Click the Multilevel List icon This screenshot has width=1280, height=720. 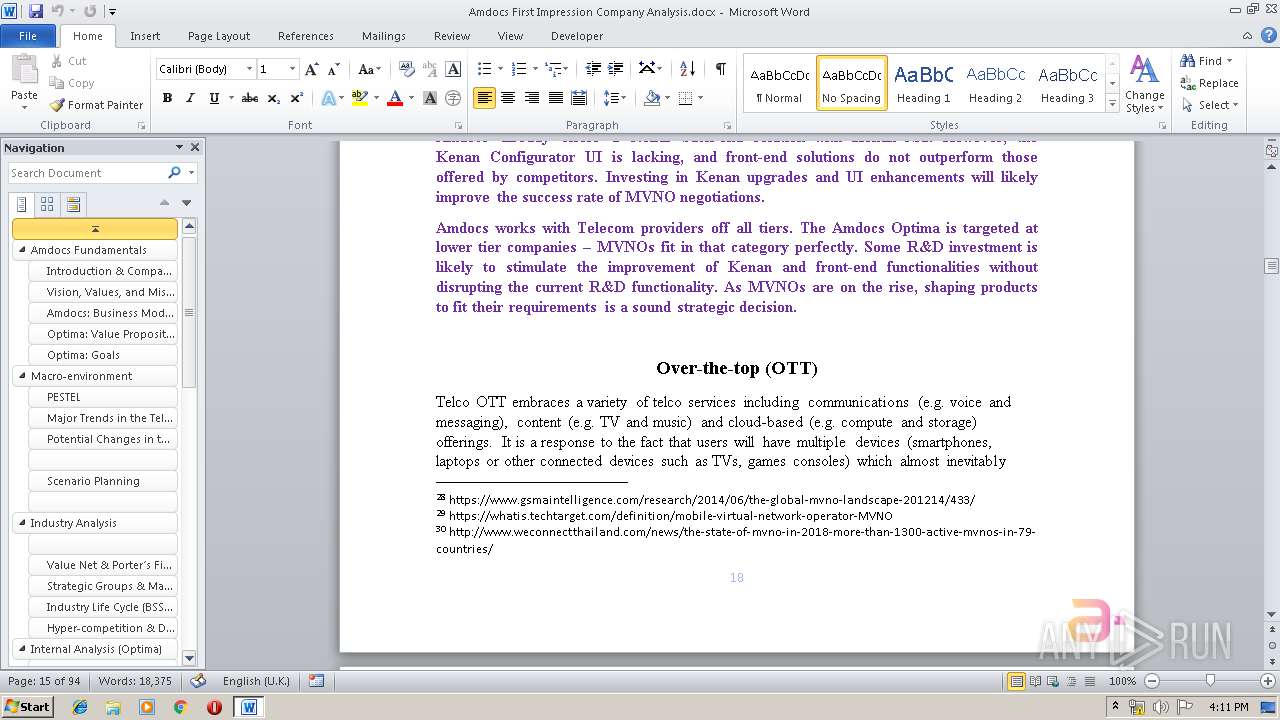coord(553,69)
